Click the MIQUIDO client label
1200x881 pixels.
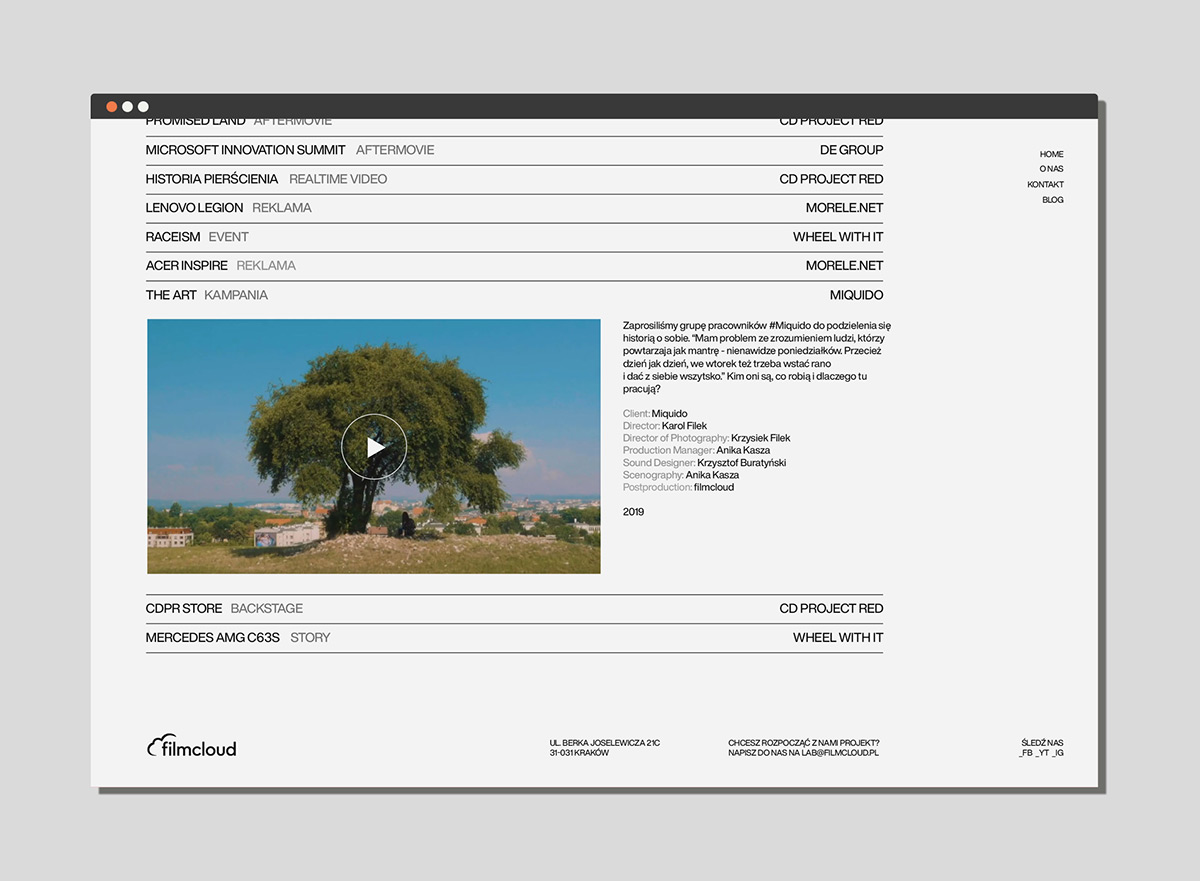tap(856, 295)
